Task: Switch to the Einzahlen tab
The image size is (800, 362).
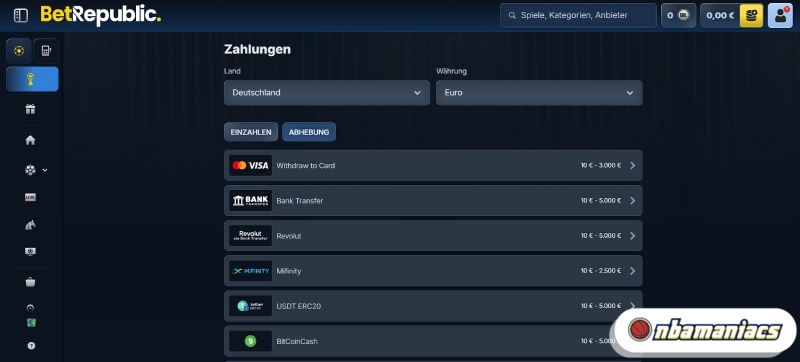Action: (251, 132)
